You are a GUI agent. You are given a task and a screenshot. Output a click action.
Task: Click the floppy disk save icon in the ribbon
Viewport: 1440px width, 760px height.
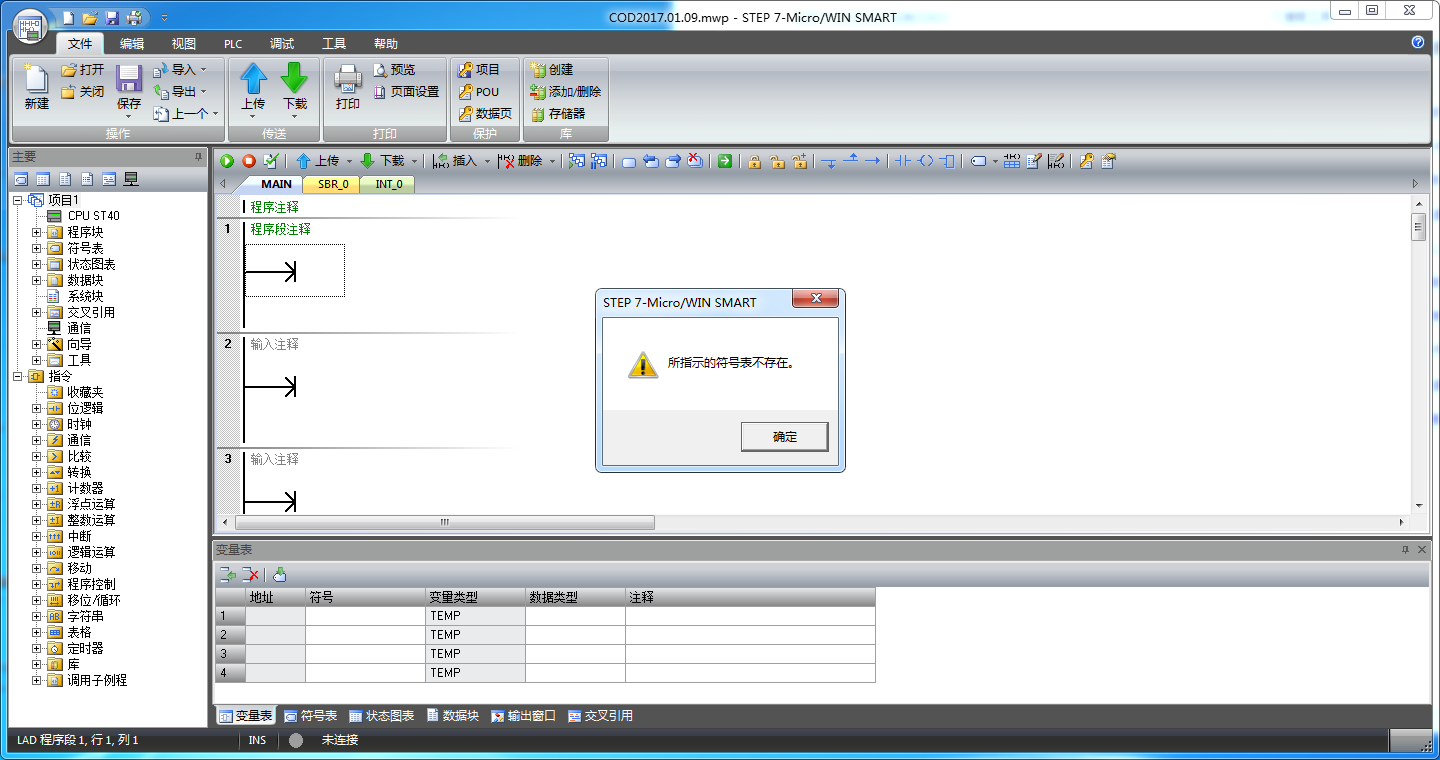pyautogui.click(x=129, y=79)
